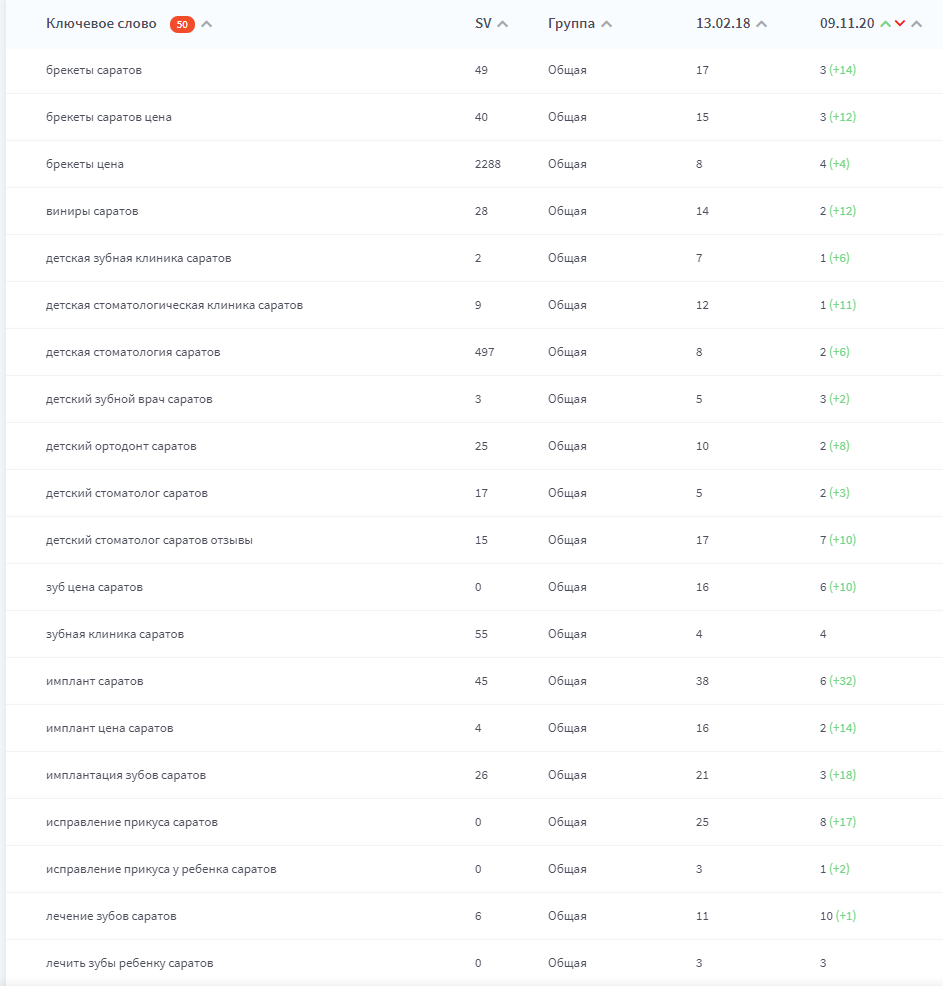
Task: Click SV value 49 in 'брекеты саратов' row
Action: pyautogui.click(x=481, y=70)
